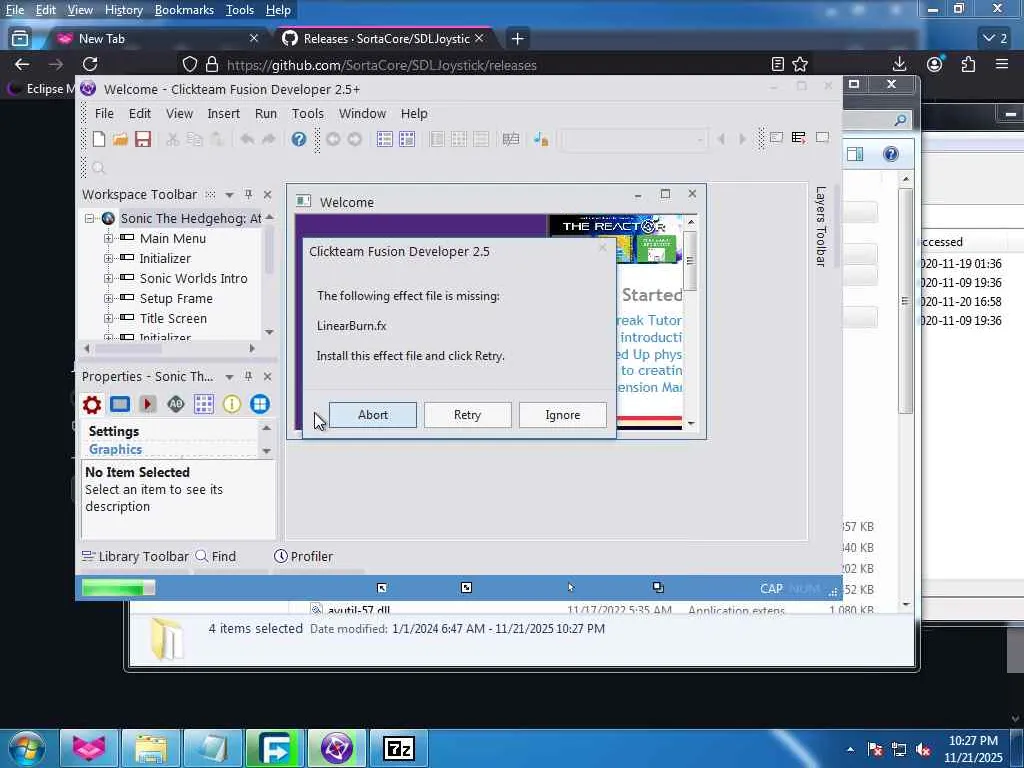The height and width of the screenshot is (768, 1024).
Task: Open the Storyboard Editor toolbar icon
Action: click(385, 139)
